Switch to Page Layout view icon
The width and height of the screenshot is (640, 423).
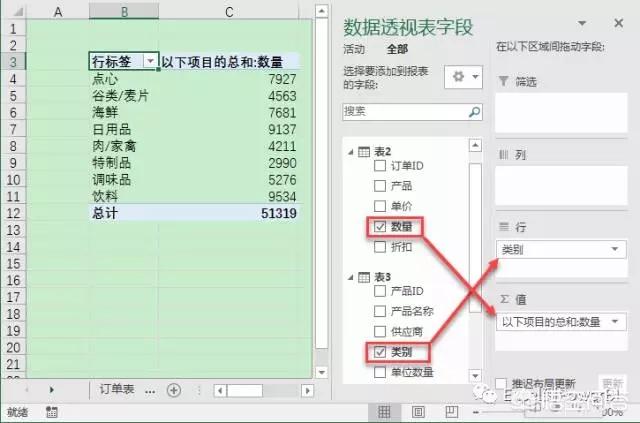418,412
